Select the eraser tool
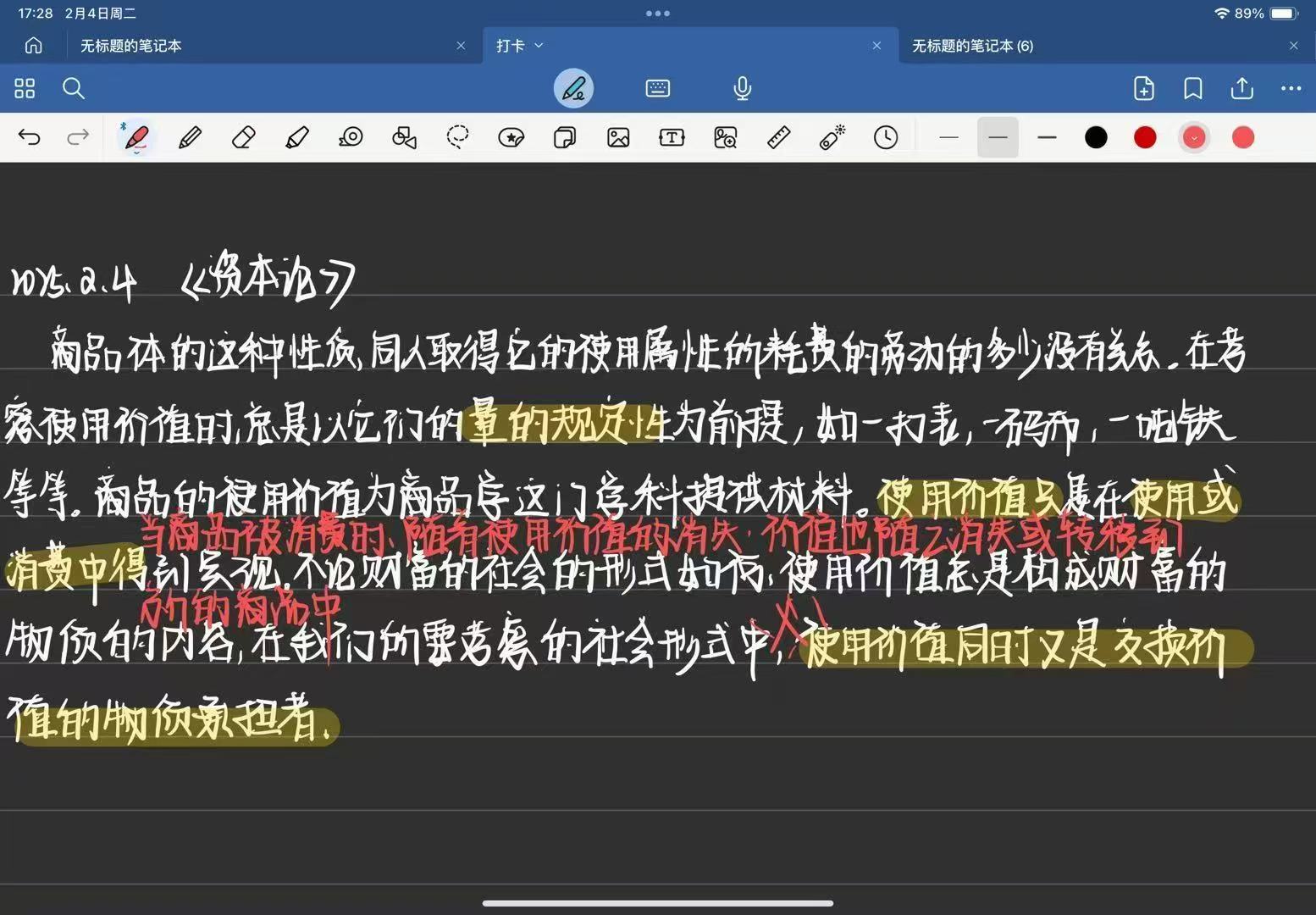Viewport: 1316px width, 915px height. 244,137
